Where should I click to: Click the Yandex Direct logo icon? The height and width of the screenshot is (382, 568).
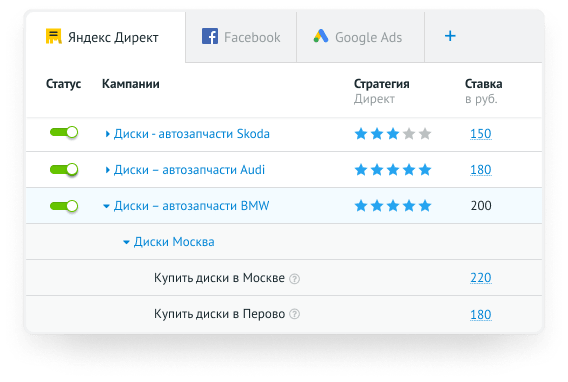(x=54, y=36)
